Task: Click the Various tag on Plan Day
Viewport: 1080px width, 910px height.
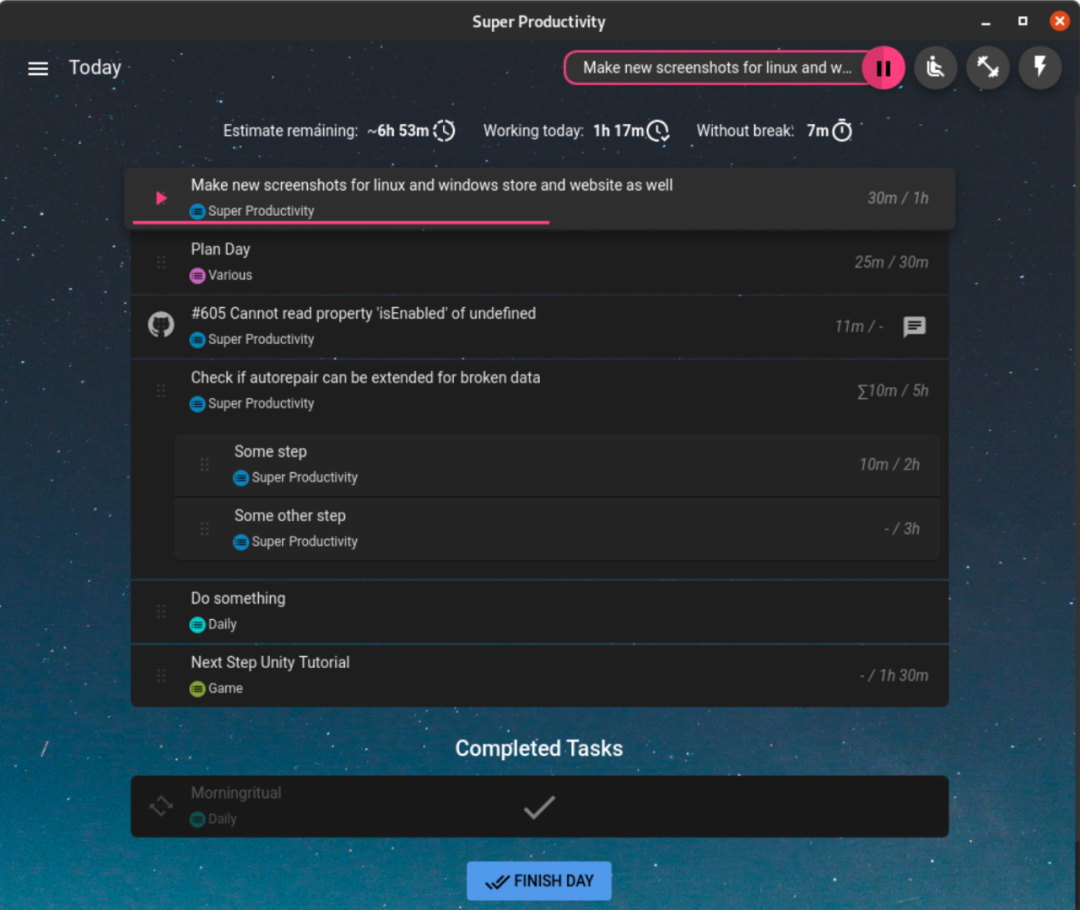Action: [x=221, y=275]
